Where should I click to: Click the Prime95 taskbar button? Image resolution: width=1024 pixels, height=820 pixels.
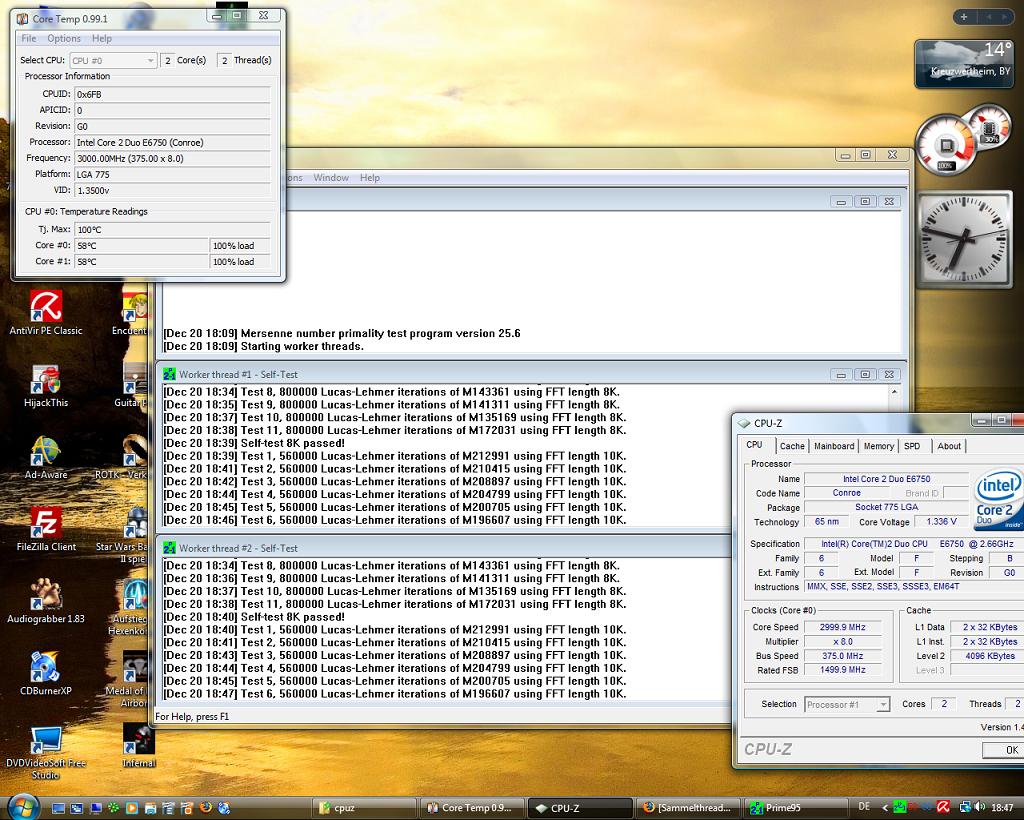796,808
